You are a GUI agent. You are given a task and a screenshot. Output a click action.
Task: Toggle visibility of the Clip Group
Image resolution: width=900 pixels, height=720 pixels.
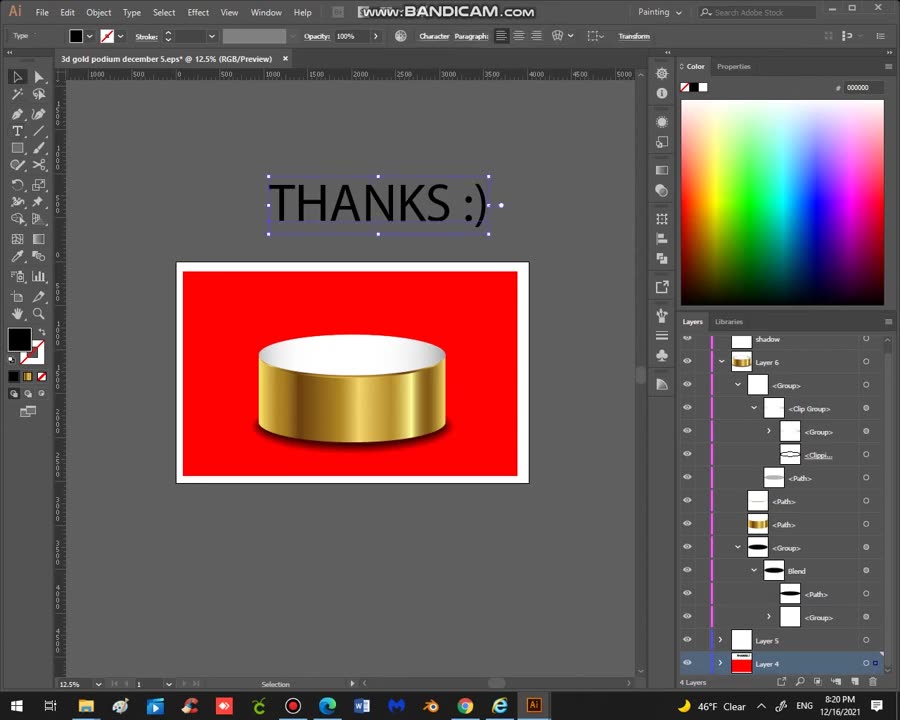(687, 408)
